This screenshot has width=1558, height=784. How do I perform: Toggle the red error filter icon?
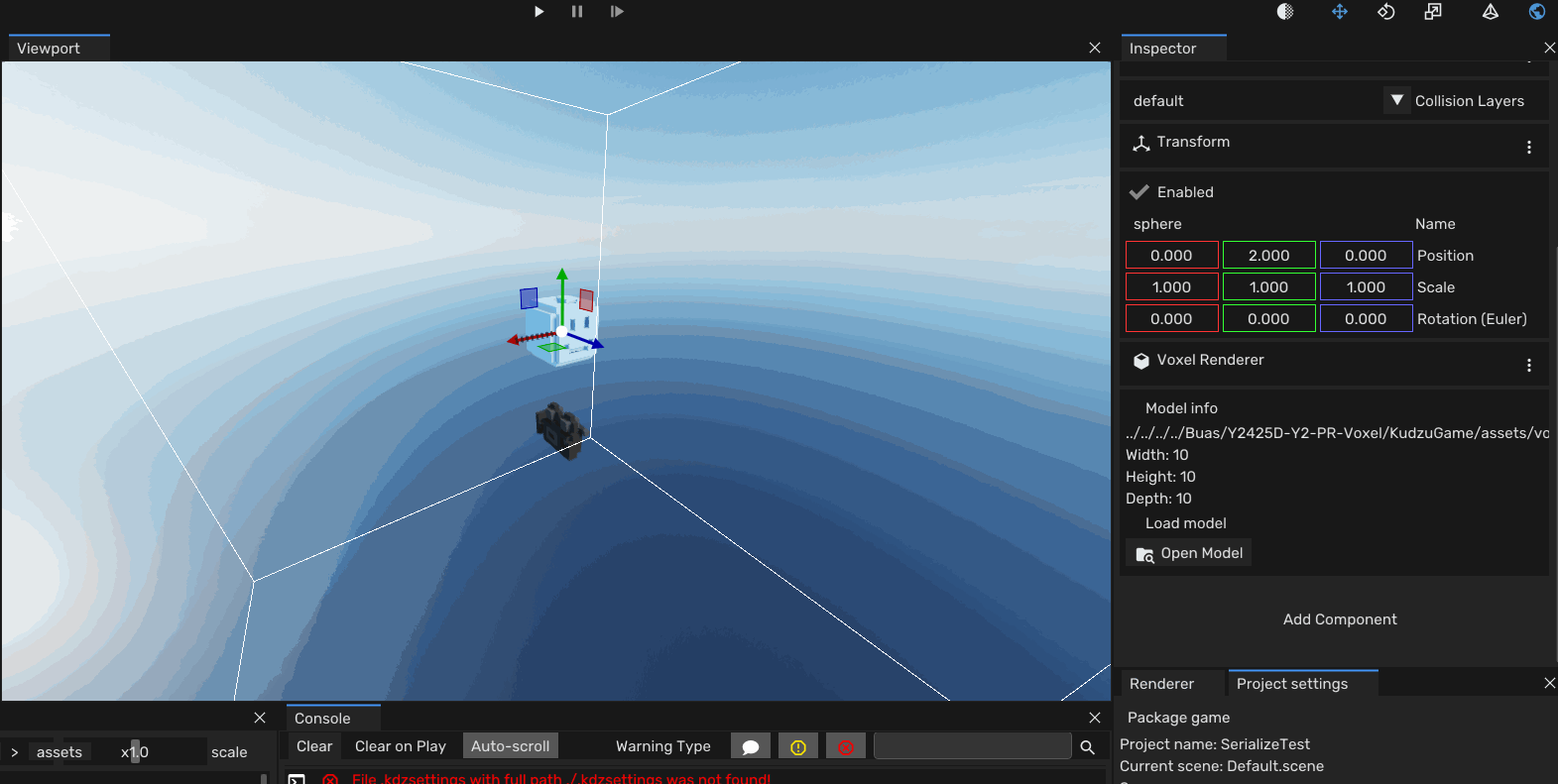coord(846,746)
